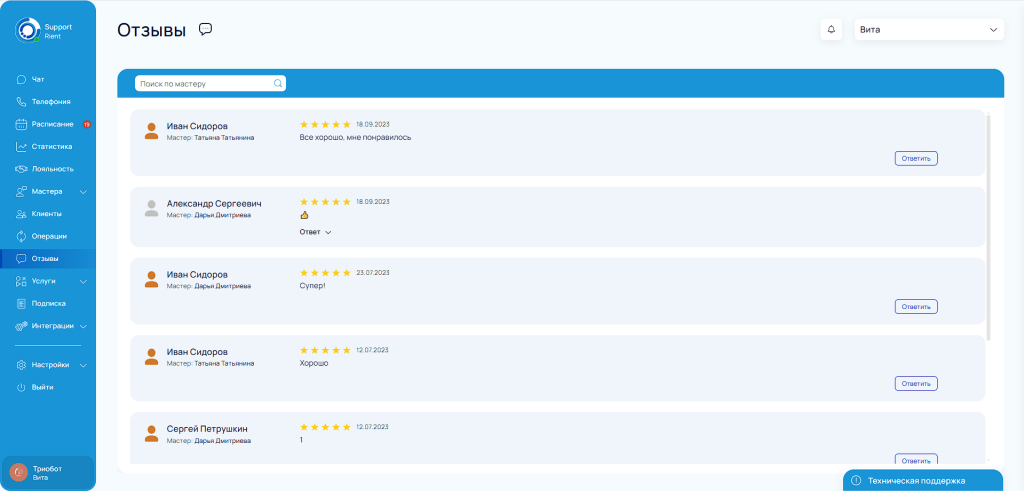Viewport: 1024px width, 491px height.
Task: Click the Поиск по мастеру field
Action: pos(205,84)
